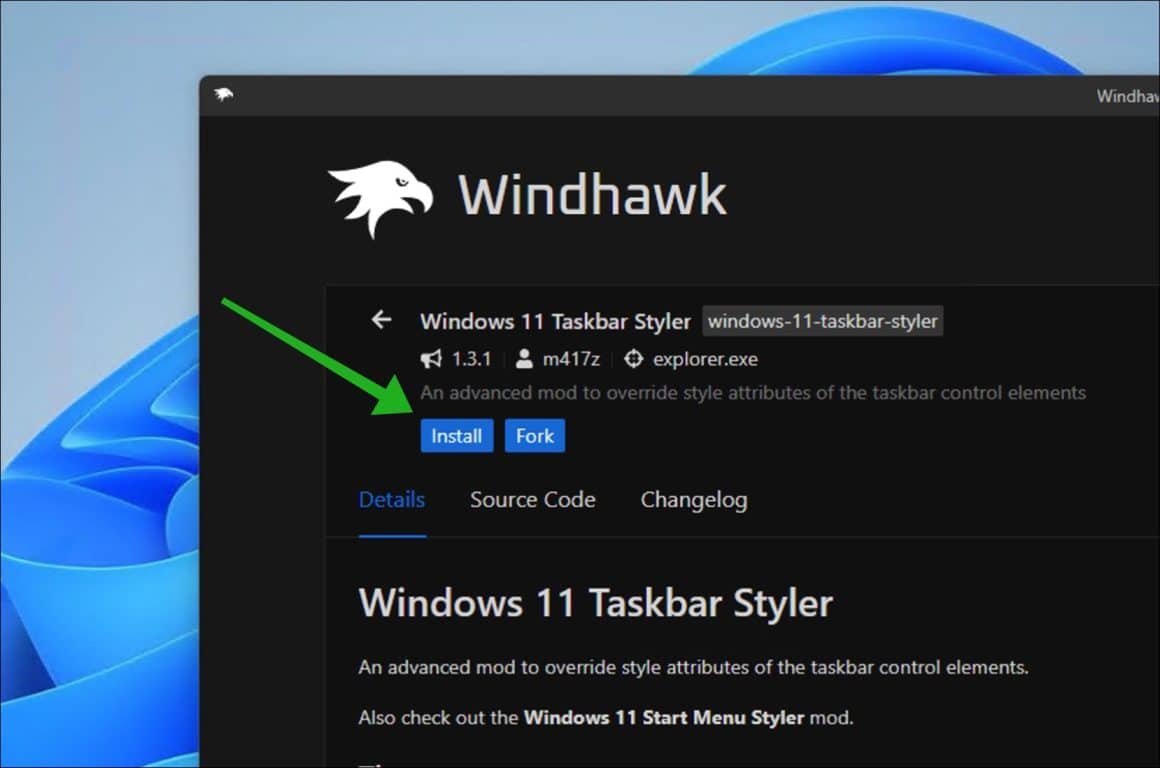Viewport: 1160px width, 768px height.
Task: Fork the Windows 11 Taskbar Styler mod
Action: 535,435
